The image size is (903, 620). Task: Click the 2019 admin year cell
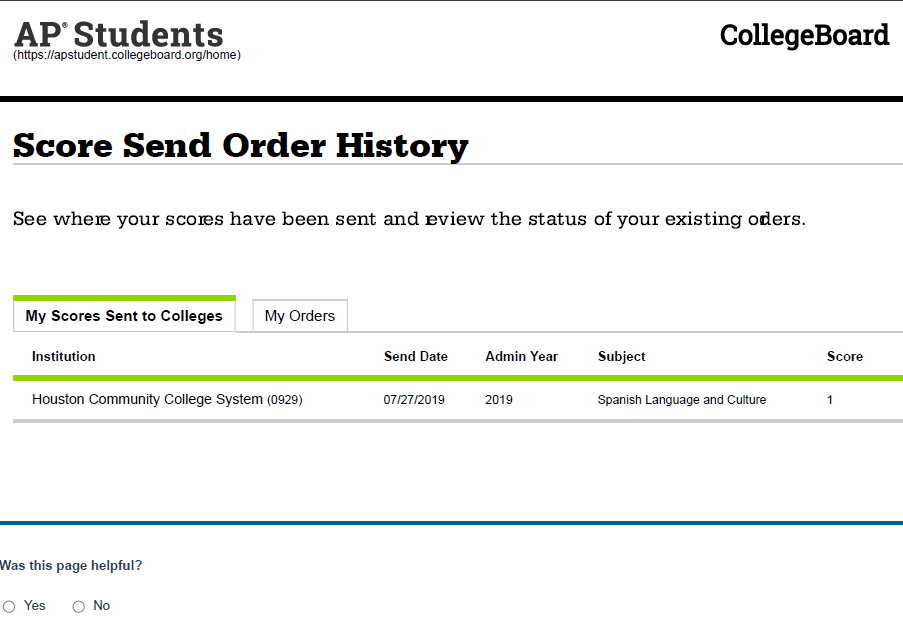click(x=499, y=400)
